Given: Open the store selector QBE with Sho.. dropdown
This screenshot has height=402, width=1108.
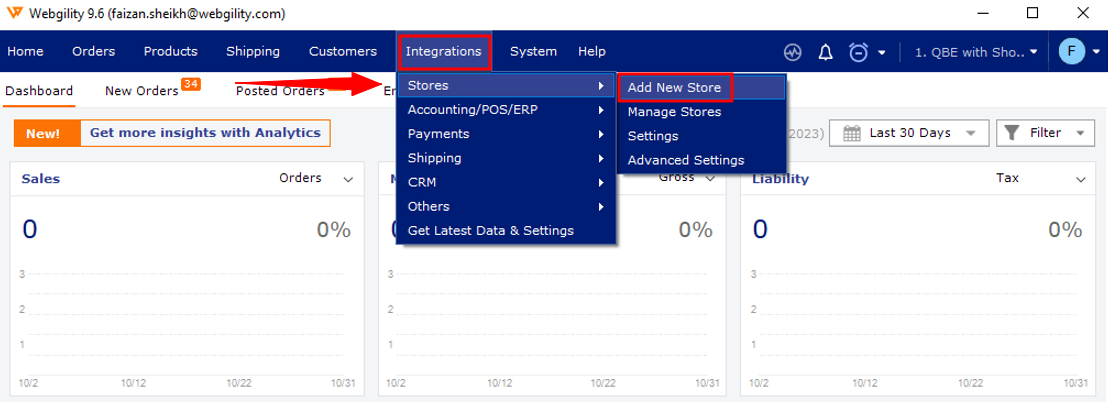Looking at the screenshot, I should pyautogui.click(x=976, y=52).
